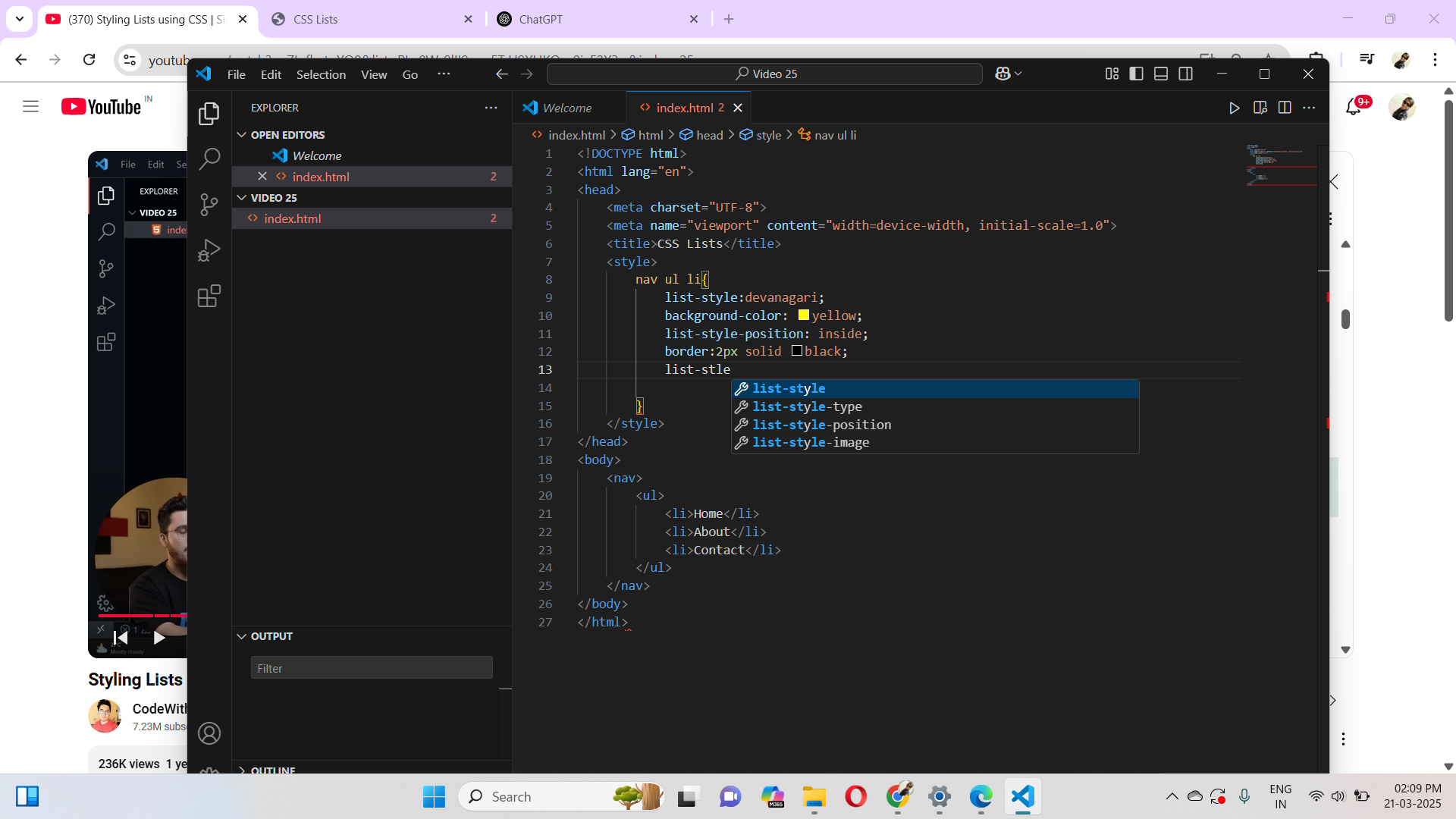Screen dimensions: 1456x819
Task: Open the Source Control view
Action: point(209,204)
